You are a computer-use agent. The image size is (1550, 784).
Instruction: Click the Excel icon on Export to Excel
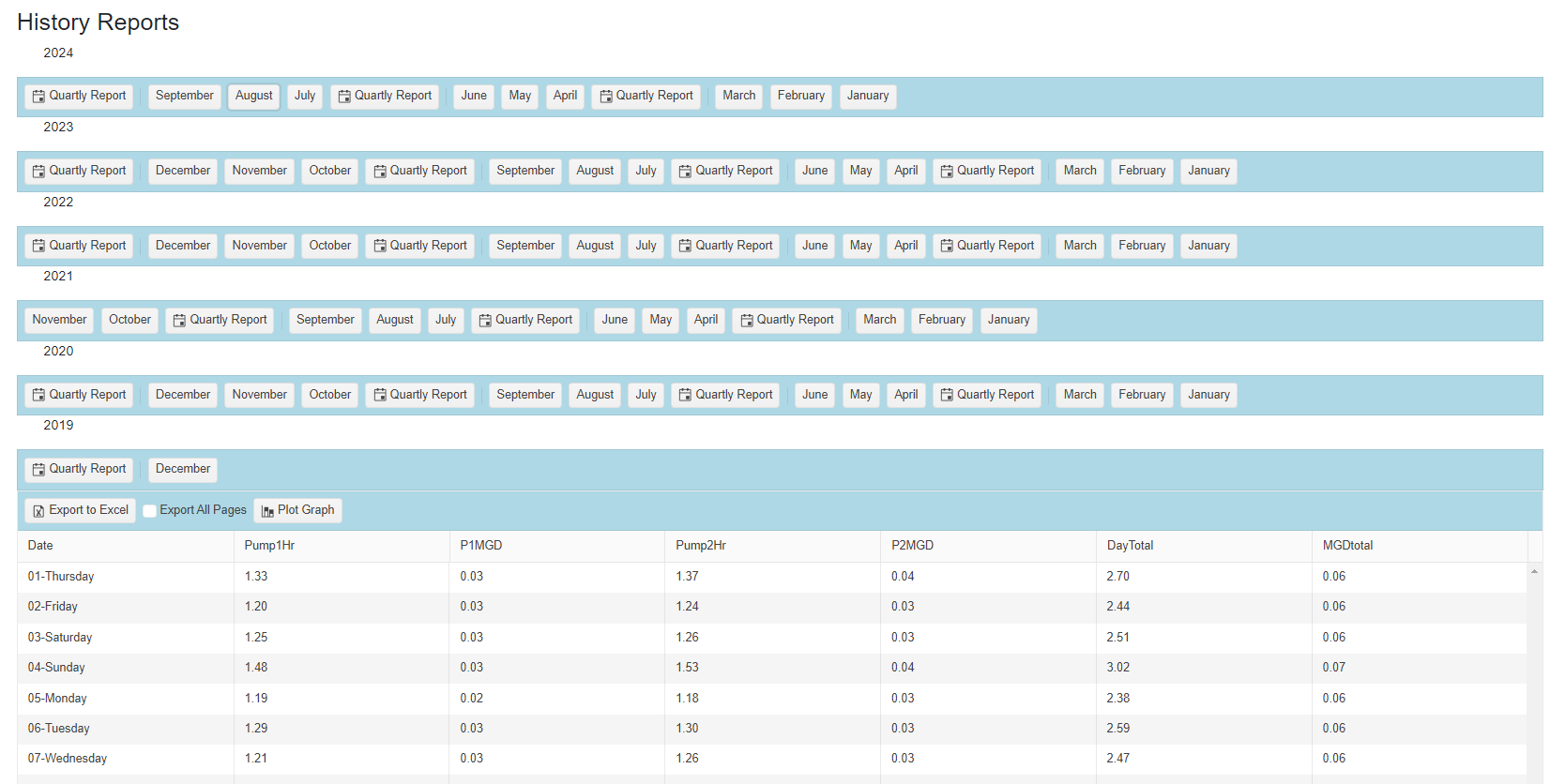(x=38, y=511)
